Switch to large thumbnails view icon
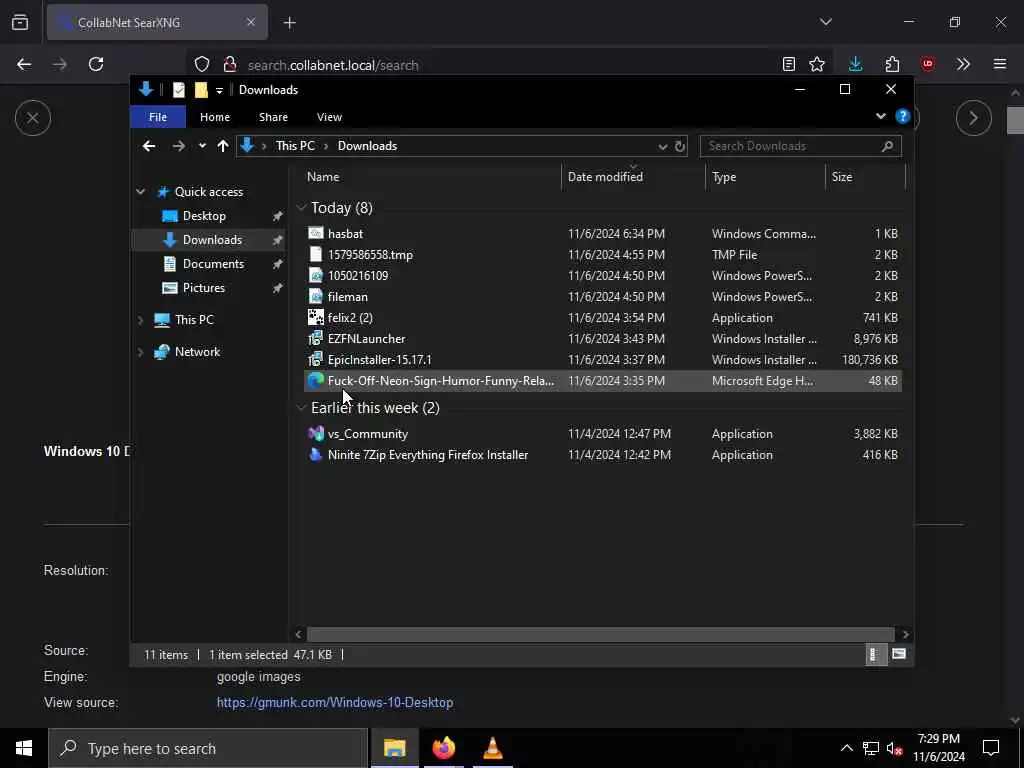1024x768 pixels. coord(899,654)
